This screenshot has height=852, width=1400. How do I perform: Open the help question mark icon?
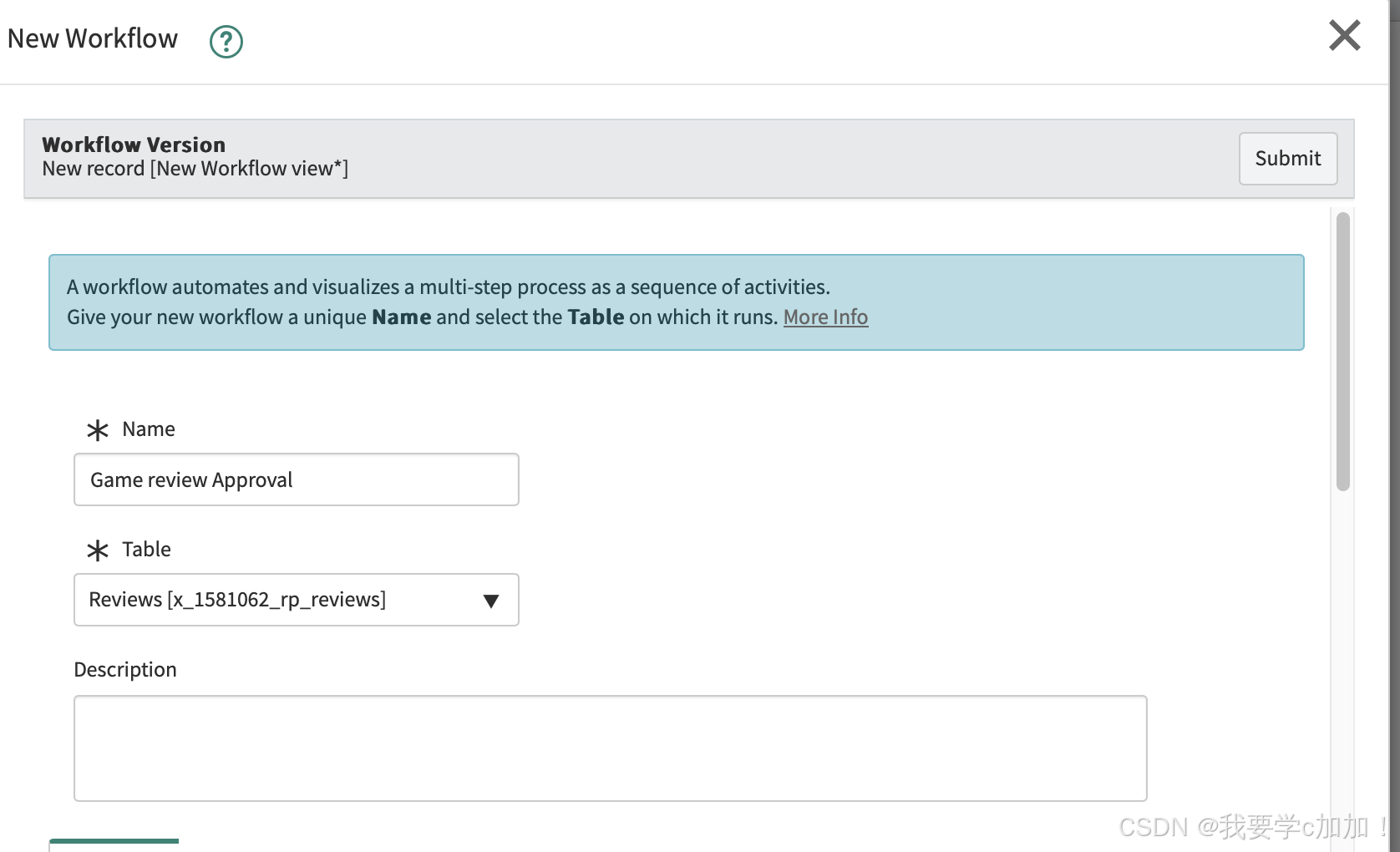tap(226, 41)
